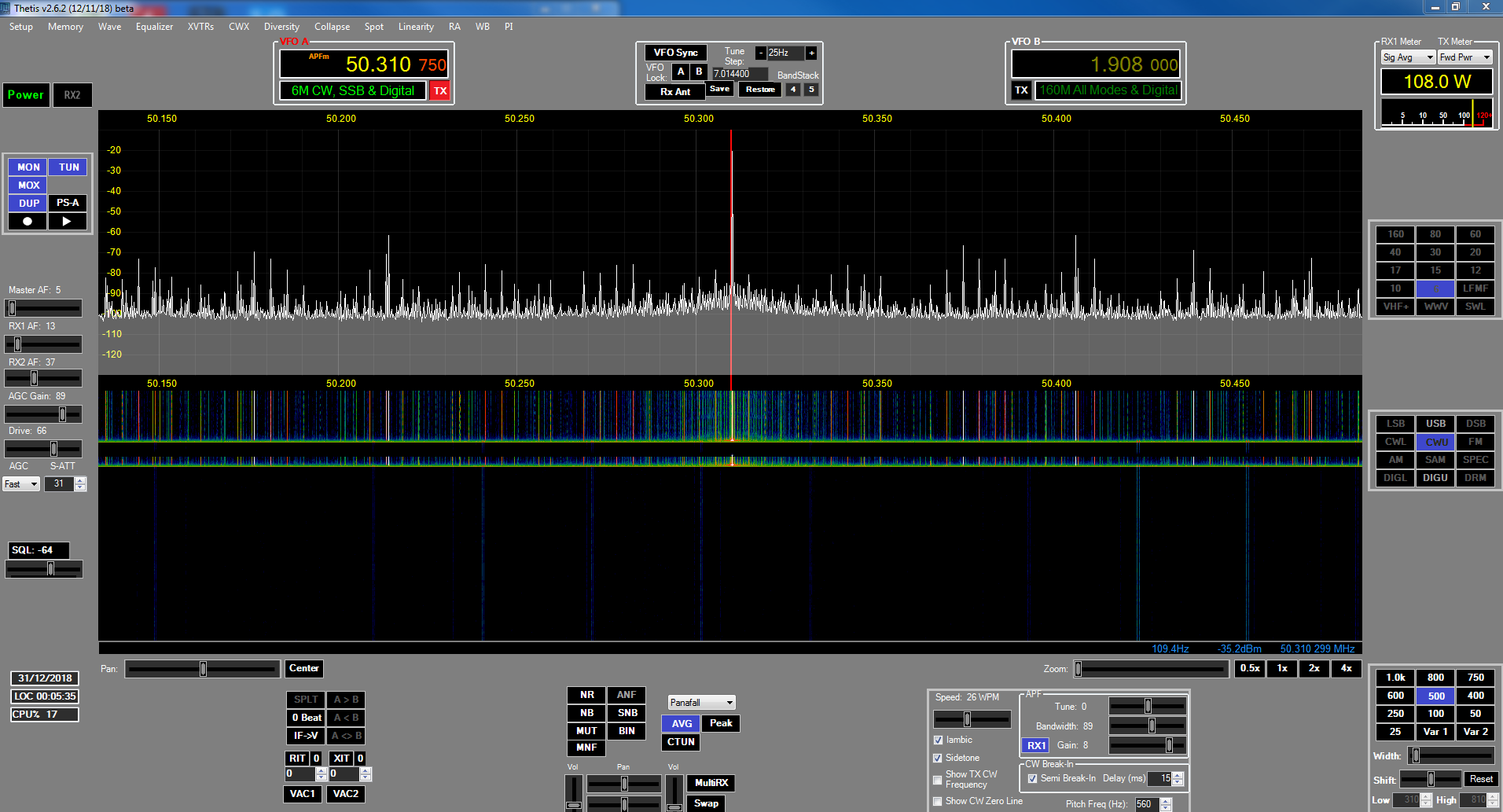
Task: Click the VFO B TX indicator
Action: pyautogui.click(x=1021, y=90)
